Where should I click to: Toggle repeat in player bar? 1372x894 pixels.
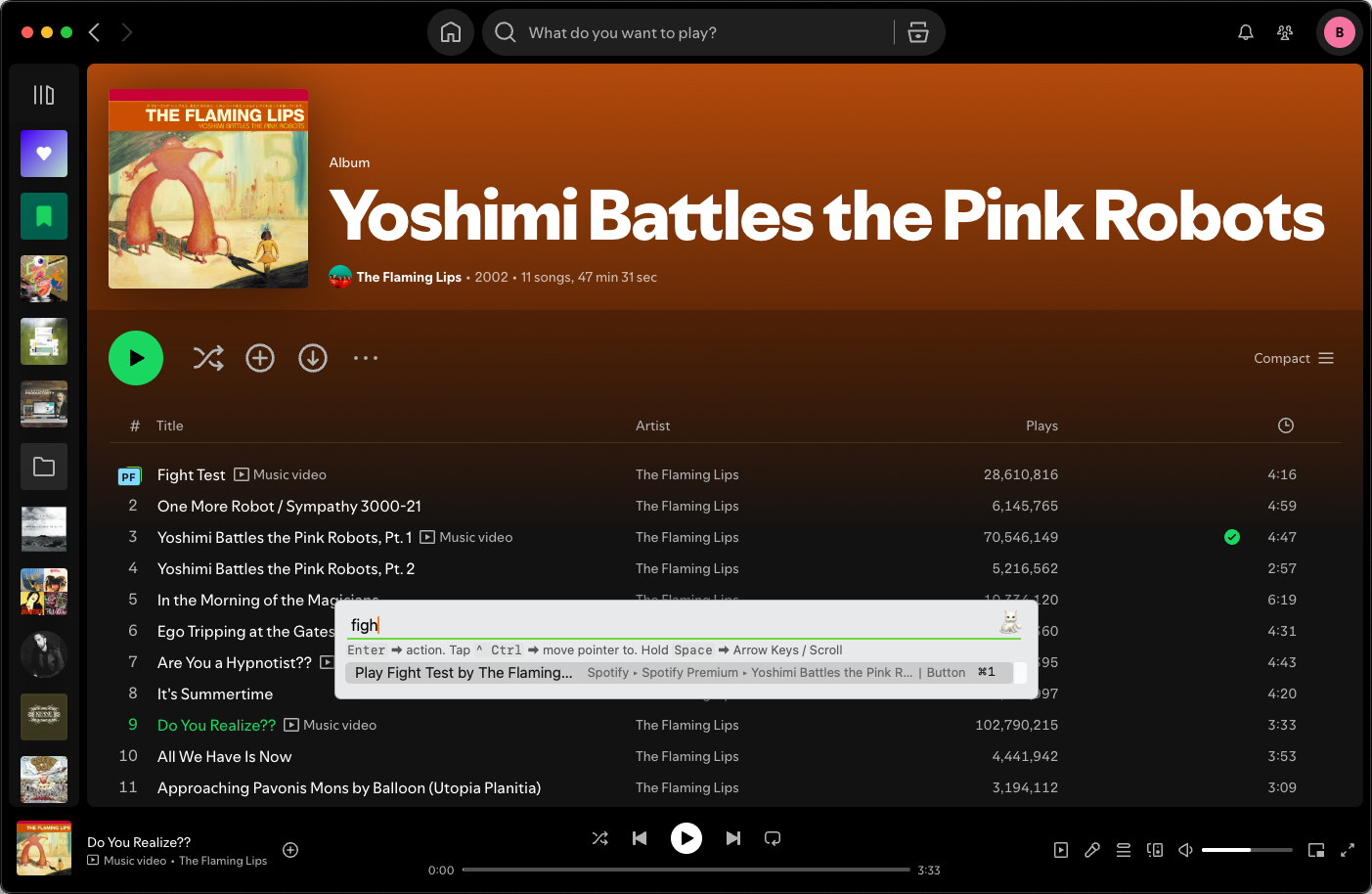click(x=773, y=838)
